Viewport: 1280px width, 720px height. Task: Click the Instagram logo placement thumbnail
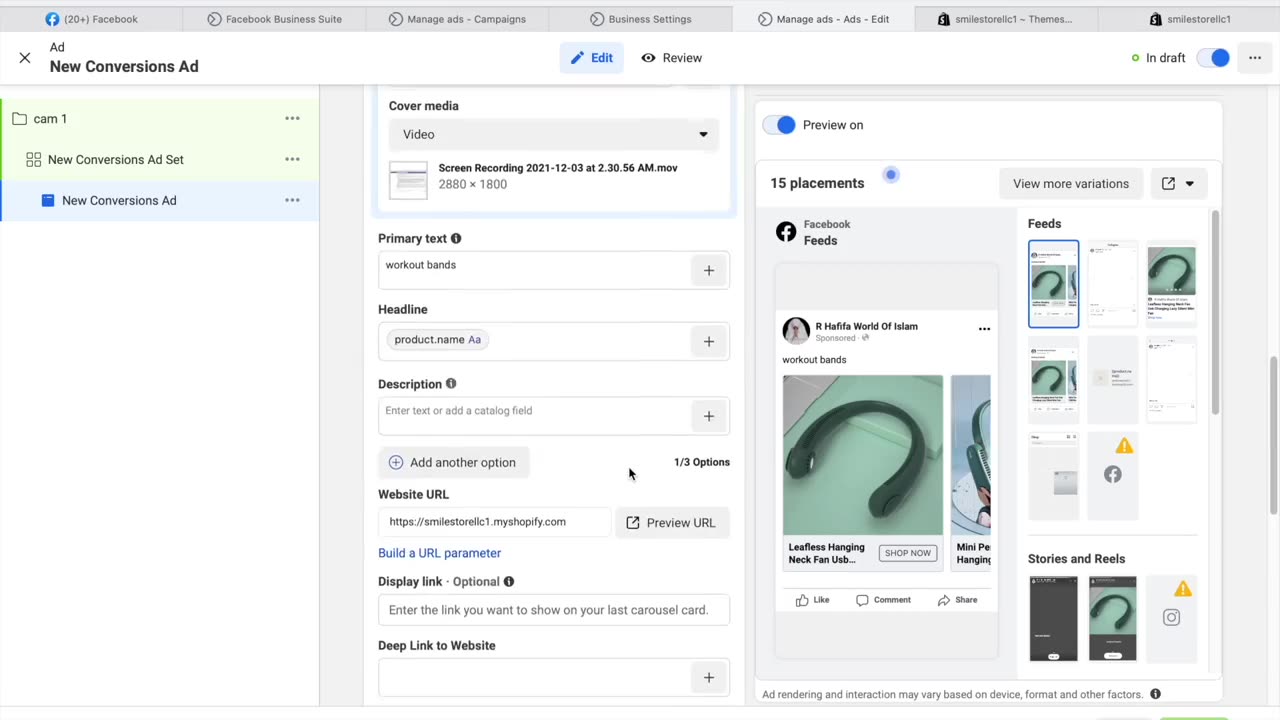(x=1171, y=618)
